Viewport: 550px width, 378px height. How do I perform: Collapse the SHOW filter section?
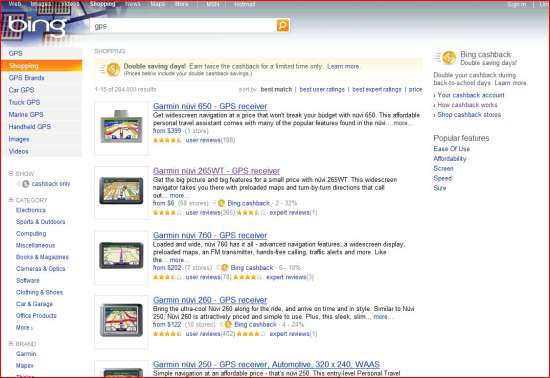pos(11,173)
